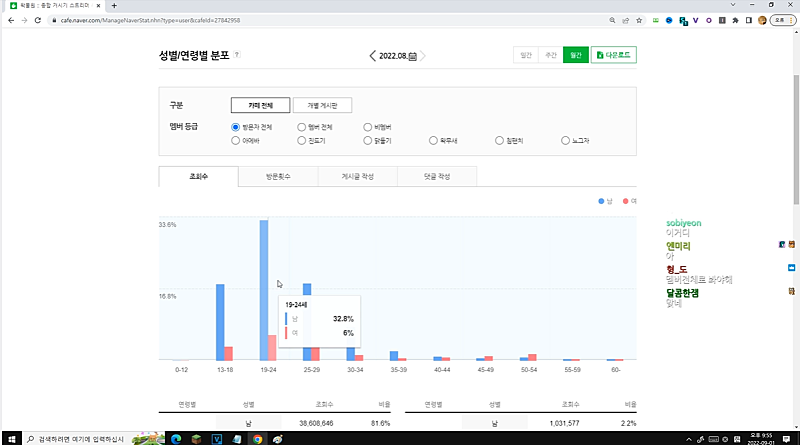Select the 개별 게시판 filter button
This screenshot has height=445, width=800.
322,105
